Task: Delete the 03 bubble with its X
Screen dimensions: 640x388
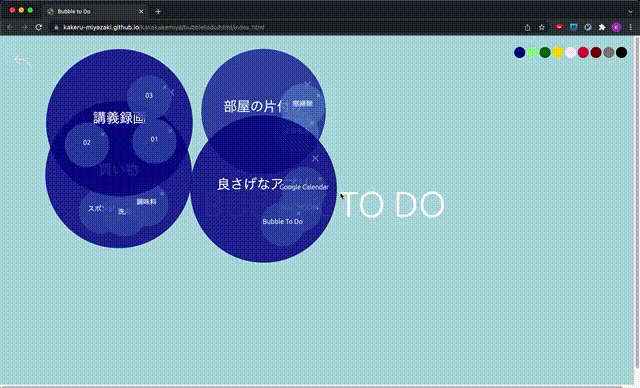Action: coord(165,87)
